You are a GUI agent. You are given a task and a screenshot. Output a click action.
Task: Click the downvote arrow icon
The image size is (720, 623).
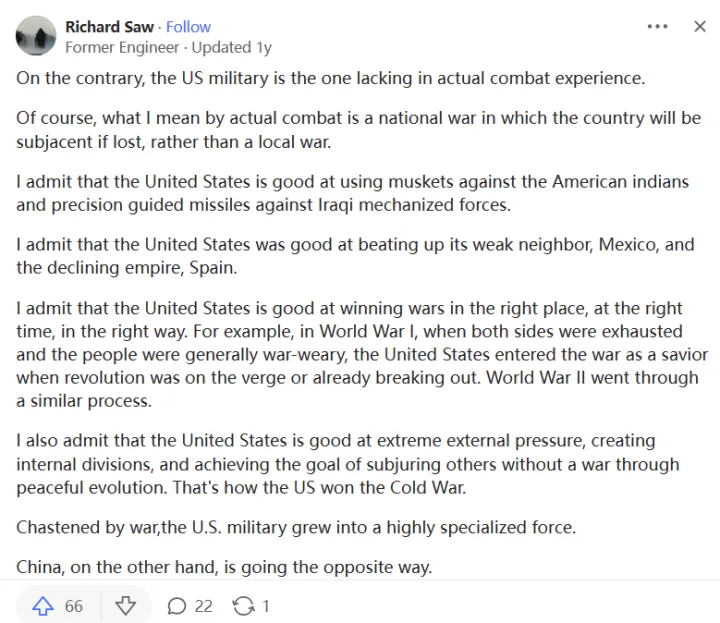(125, 606)
